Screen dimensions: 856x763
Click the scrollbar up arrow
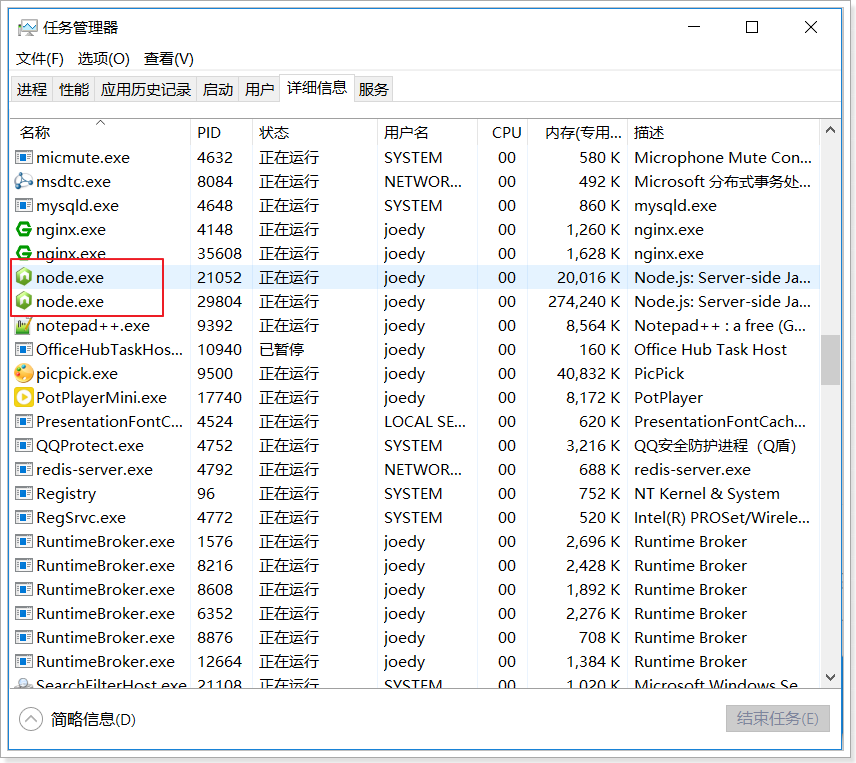click(830, 130)
